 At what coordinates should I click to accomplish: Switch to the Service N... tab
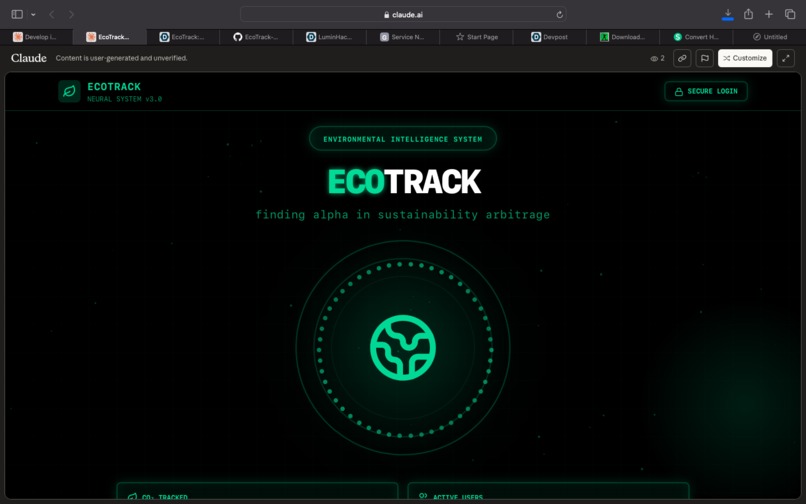click(x=403, y=37)
